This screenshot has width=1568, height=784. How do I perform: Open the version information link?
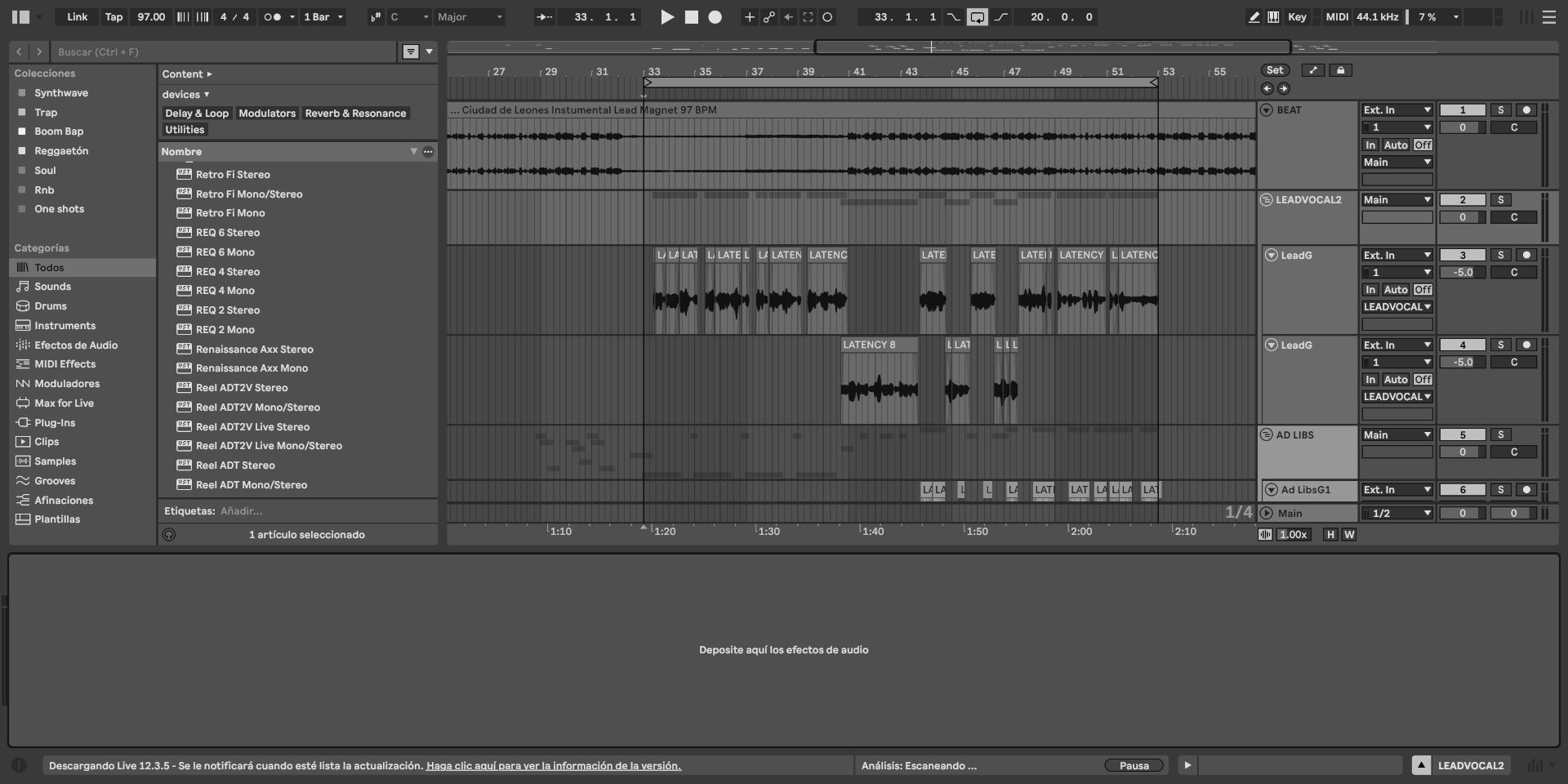pyautogui.click(x=553, y=766)
